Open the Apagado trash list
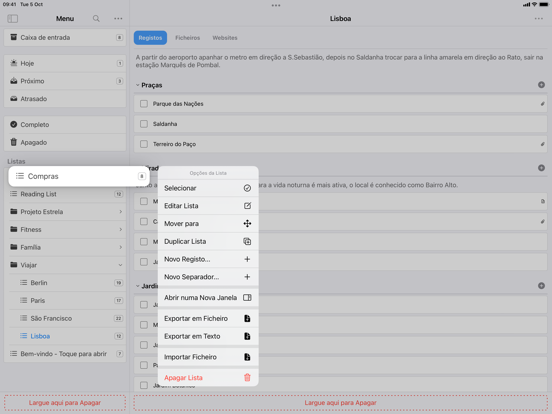Screen dimensions: 552x414 65,143
